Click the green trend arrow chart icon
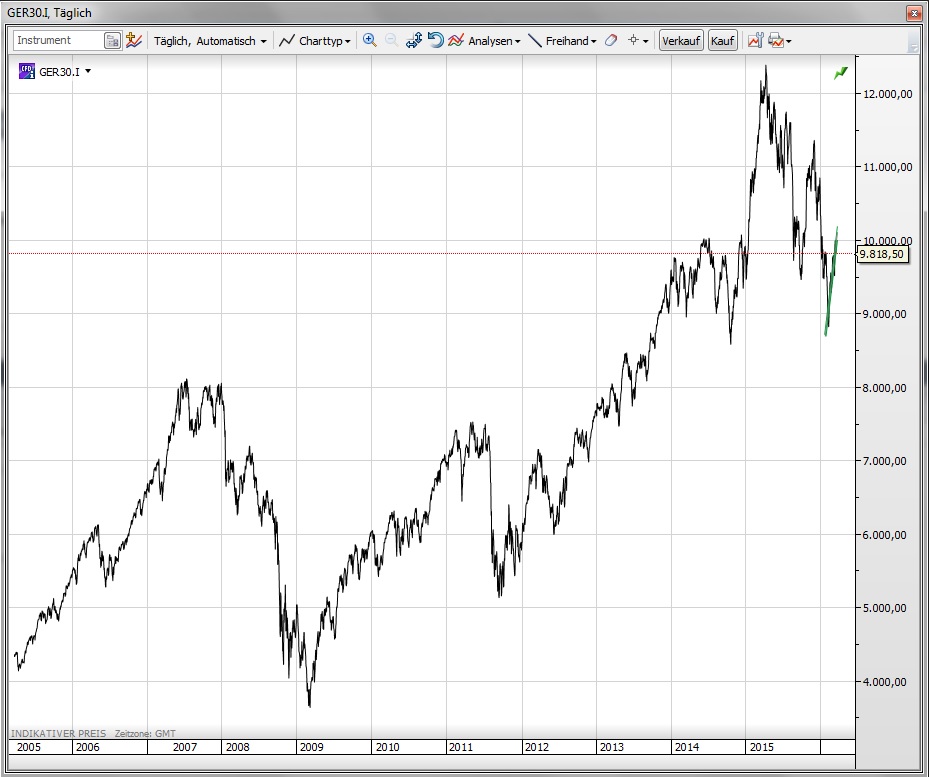 point(840,73)
